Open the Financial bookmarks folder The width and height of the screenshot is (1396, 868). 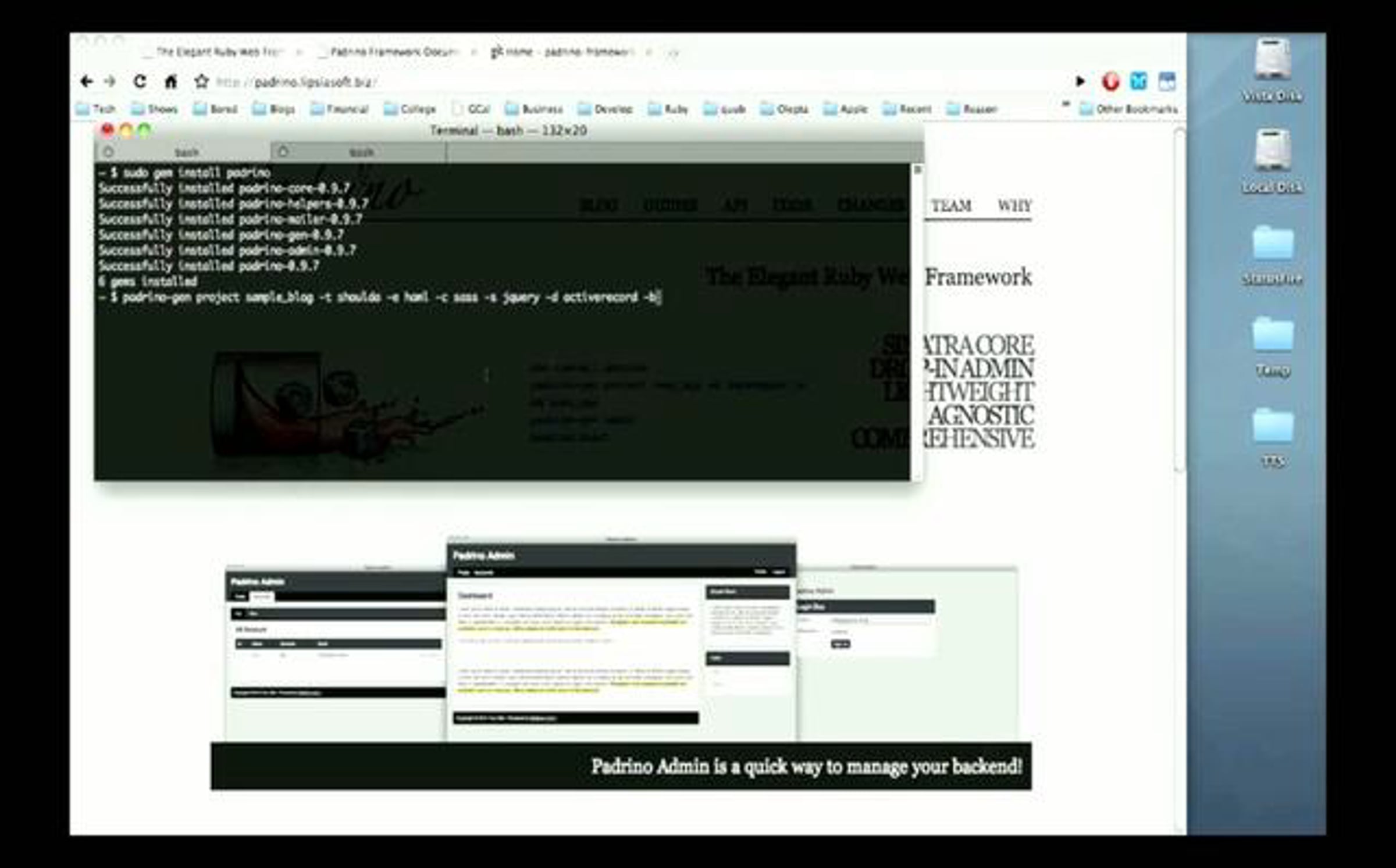(339, 109)
